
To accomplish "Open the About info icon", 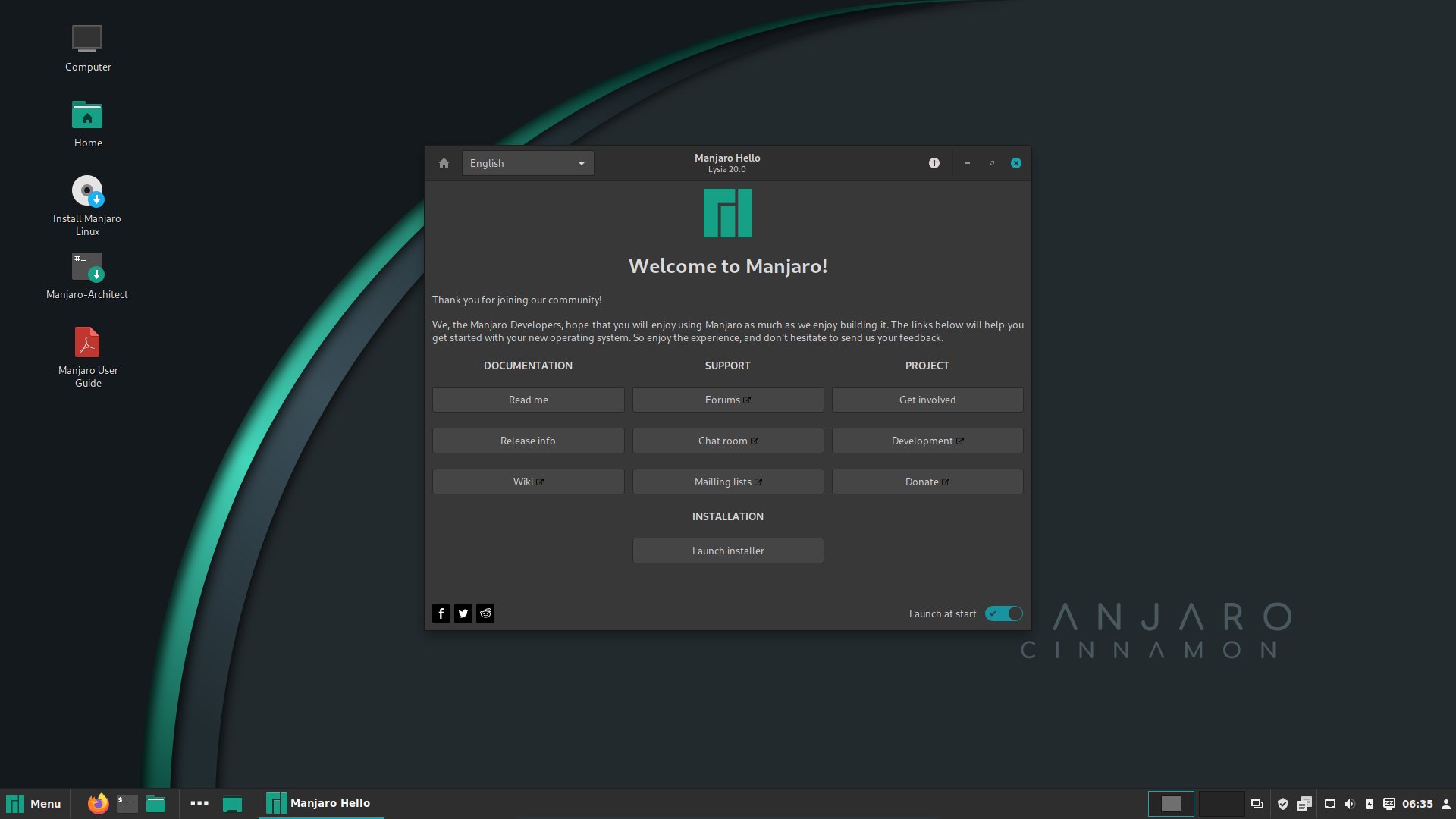I will pos(934,163).
